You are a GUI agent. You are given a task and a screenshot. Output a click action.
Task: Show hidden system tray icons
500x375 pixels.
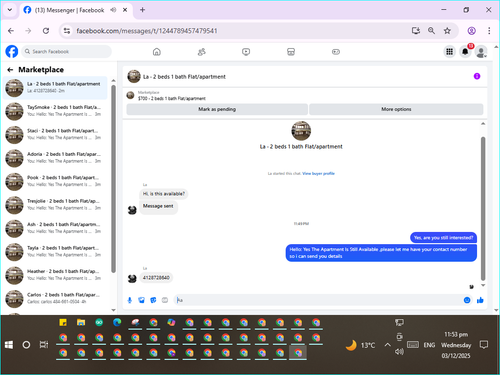click(387, 345)
